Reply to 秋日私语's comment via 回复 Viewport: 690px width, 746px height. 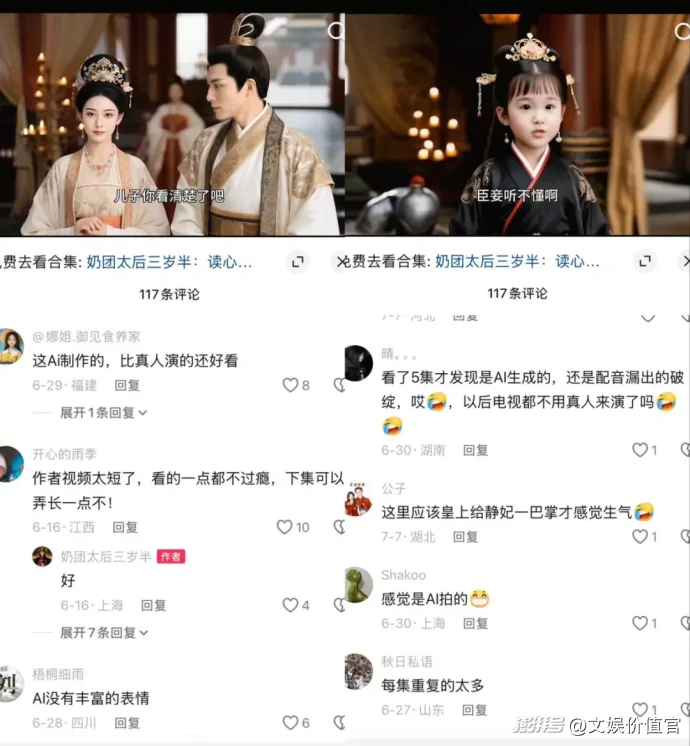pyautogui.click(x=474, y=710)
